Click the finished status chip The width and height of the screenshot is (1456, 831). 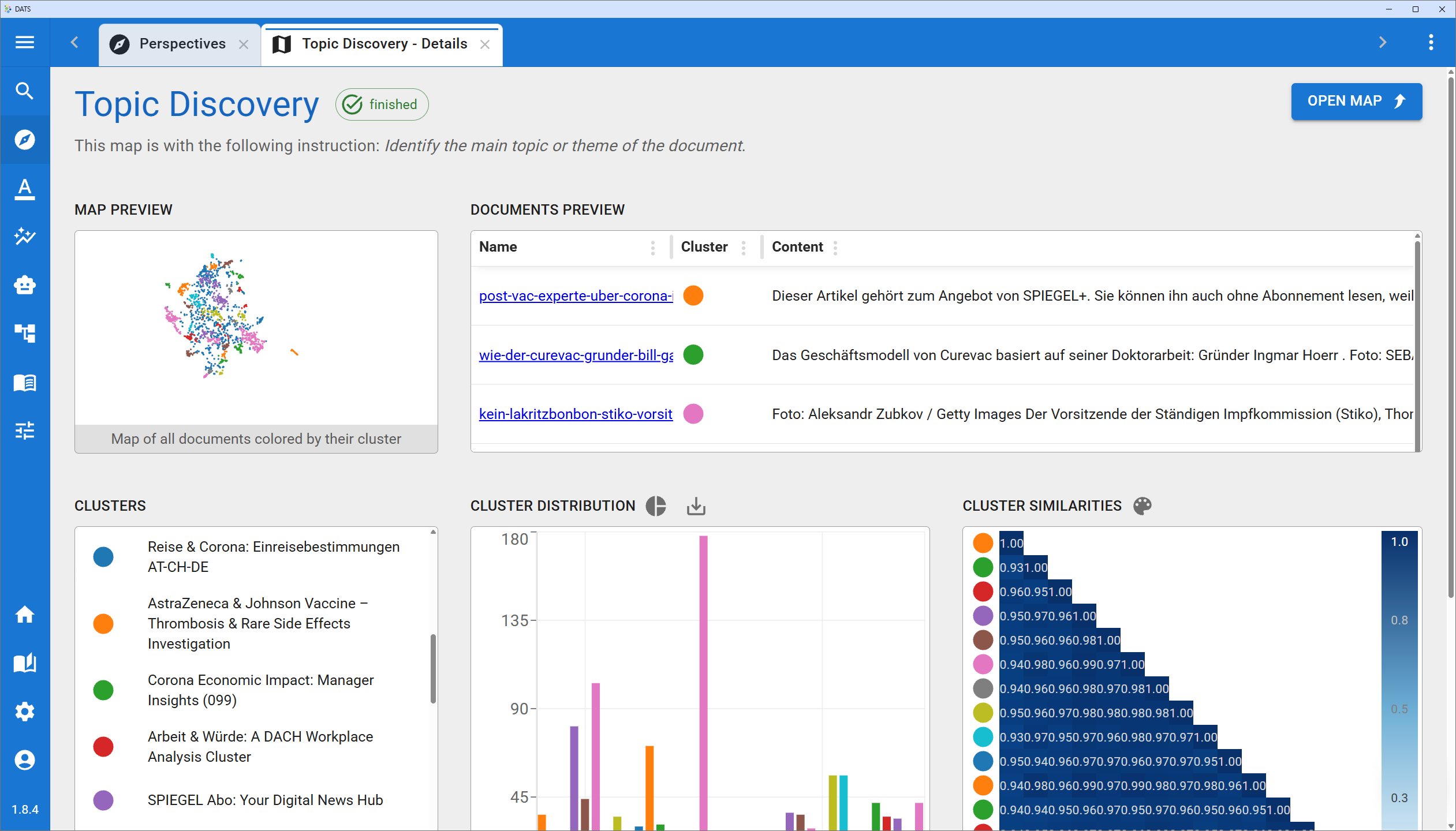coord(382,104)
